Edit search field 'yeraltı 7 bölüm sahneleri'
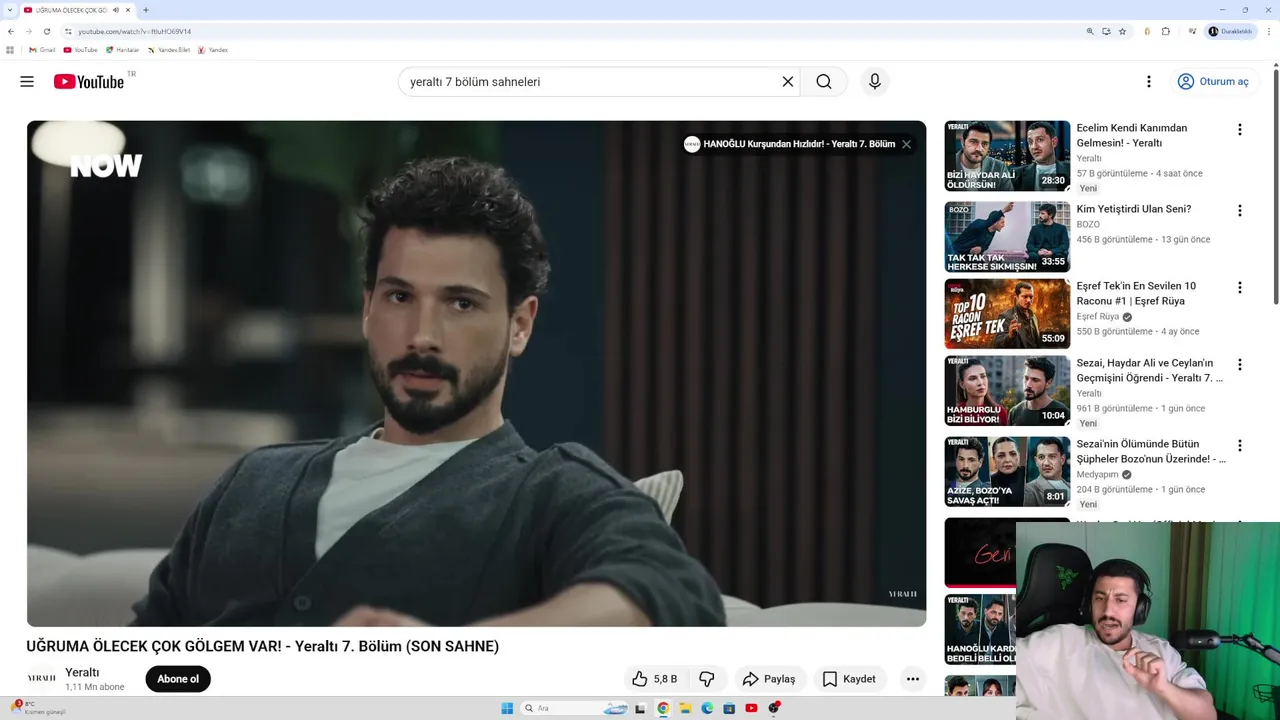1280x720 pixels. (x=590, y=82)
